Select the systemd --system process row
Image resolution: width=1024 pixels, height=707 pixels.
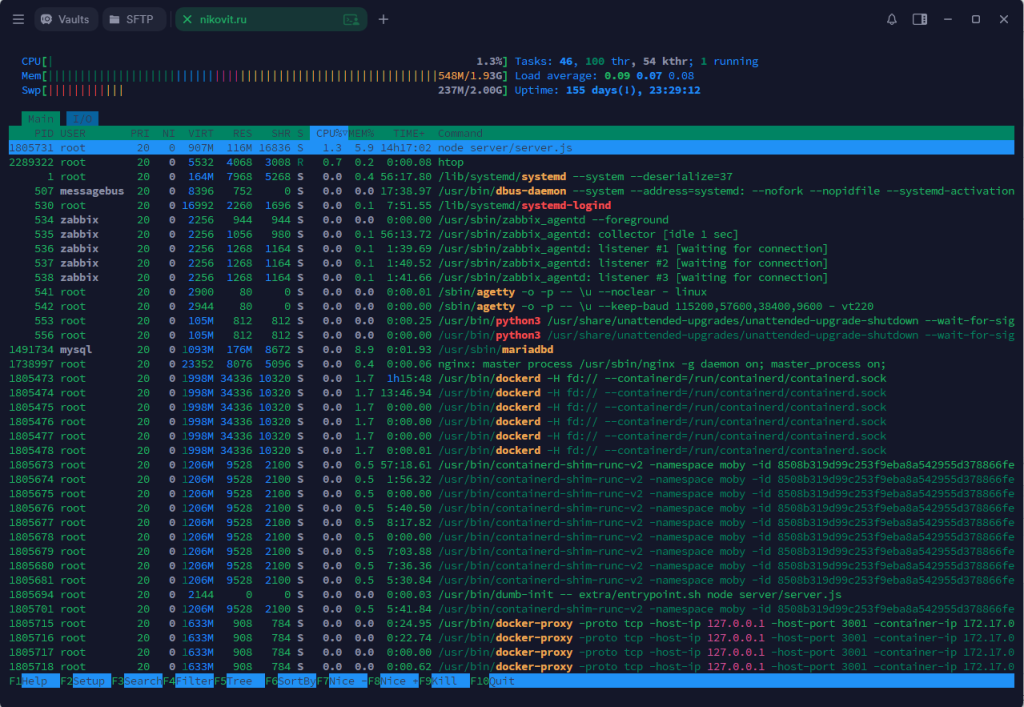point(511,176)
